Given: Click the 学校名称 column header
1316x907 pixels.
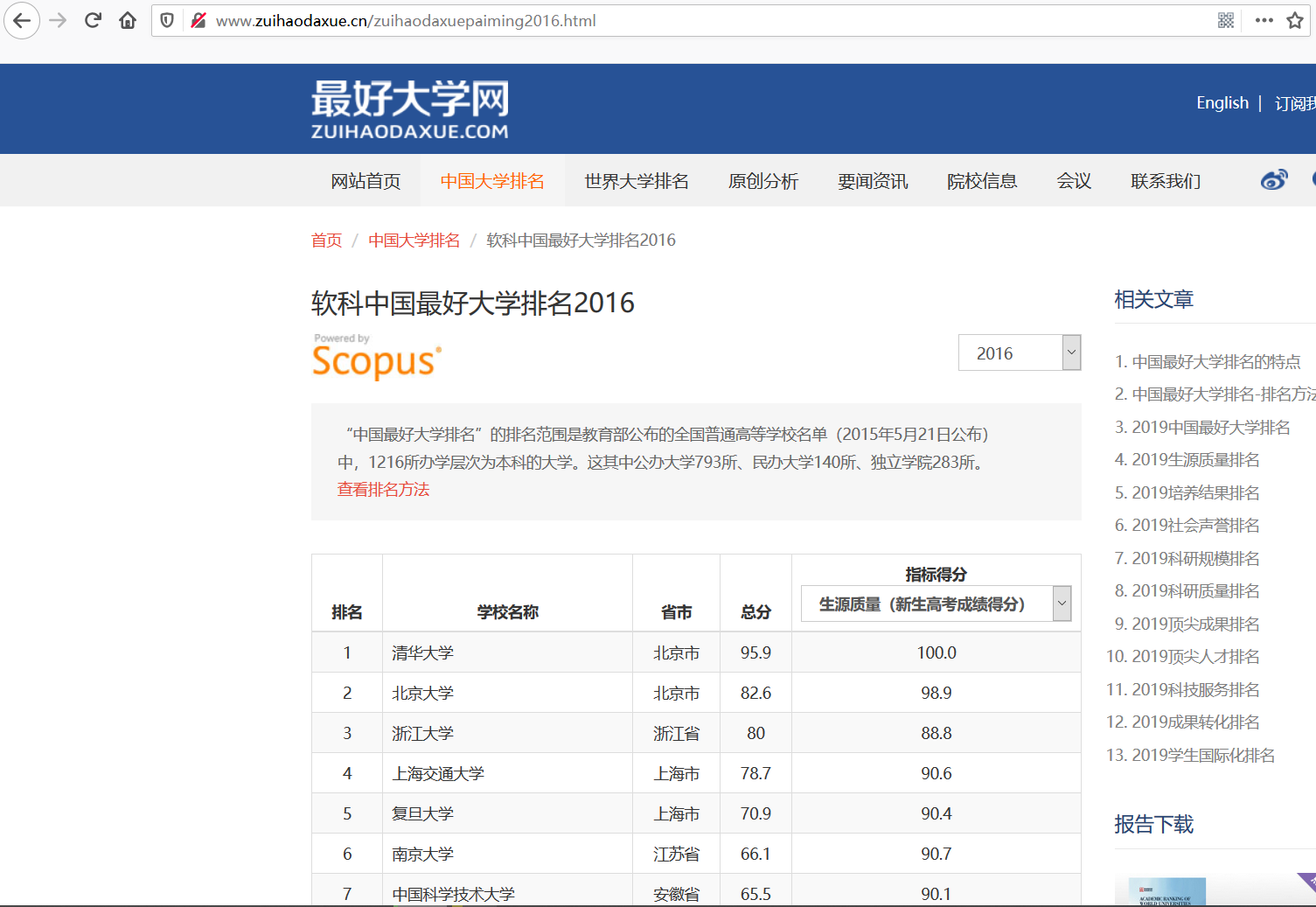Looking at the screenshot, I should (x=507, y=612).
